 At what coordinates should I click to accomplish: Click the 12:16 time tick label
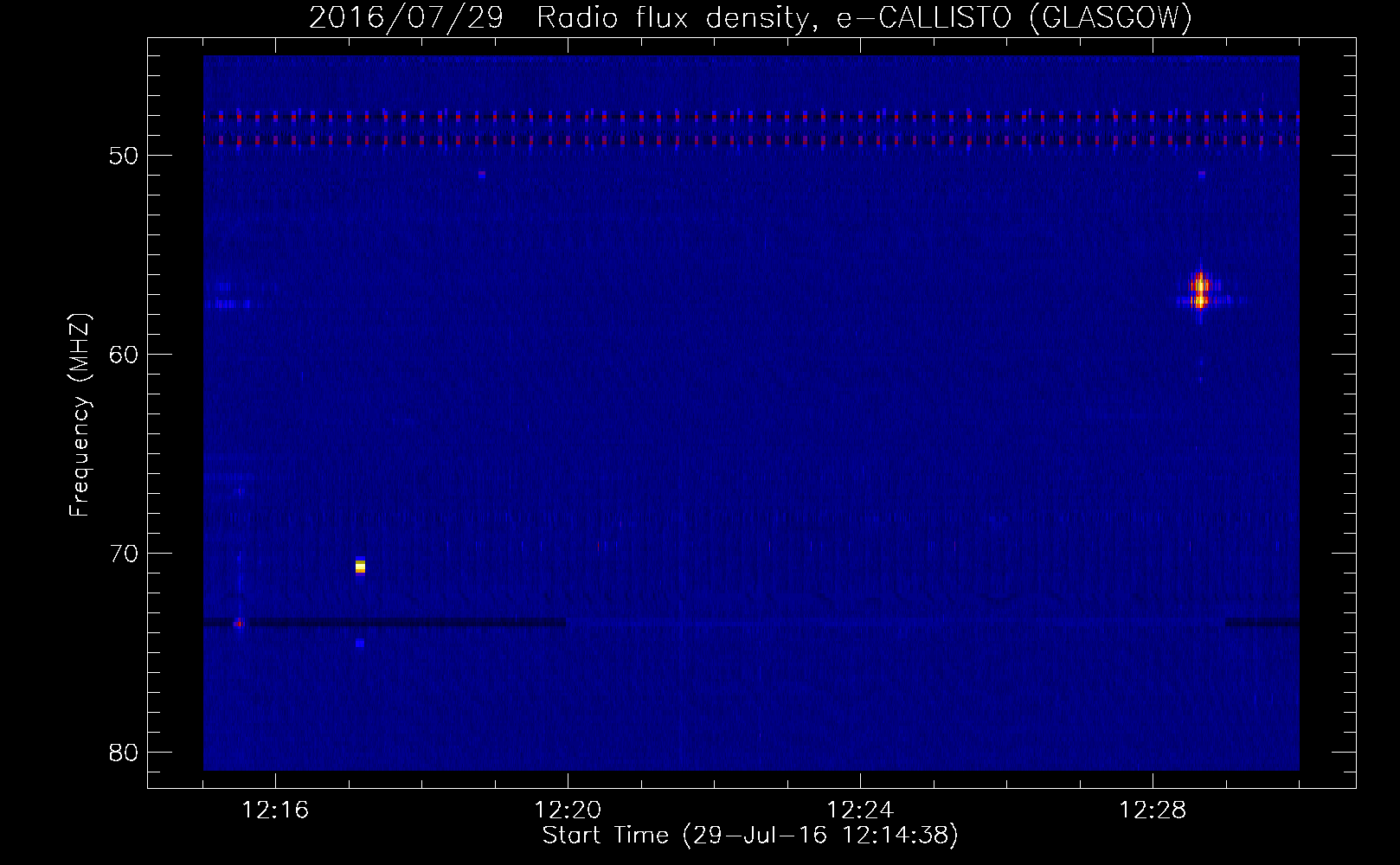click(275, 811)
